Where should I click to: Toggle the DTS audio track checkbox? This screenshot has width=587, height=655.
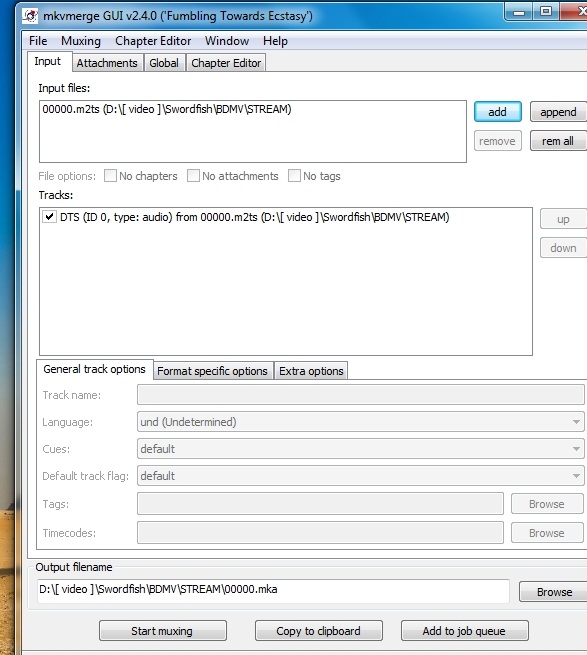tap(49, 216)
